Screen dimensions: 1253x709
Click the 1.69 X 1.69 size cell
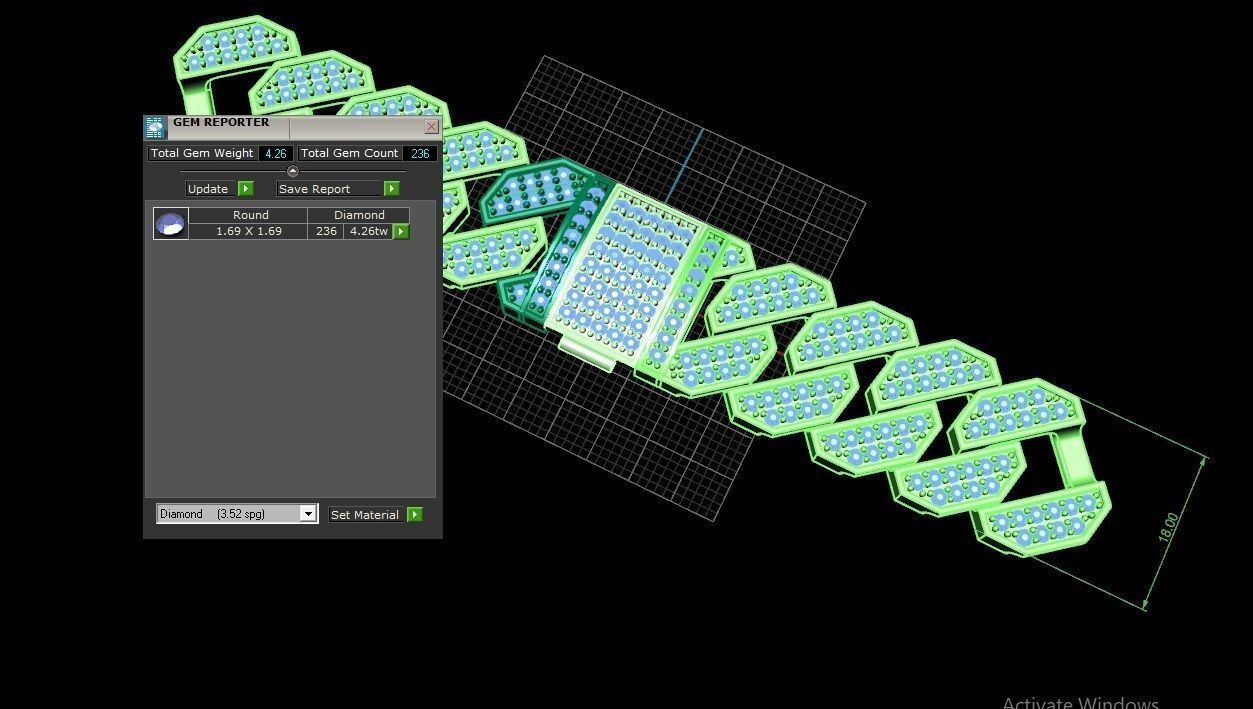(x=249, y=231)
